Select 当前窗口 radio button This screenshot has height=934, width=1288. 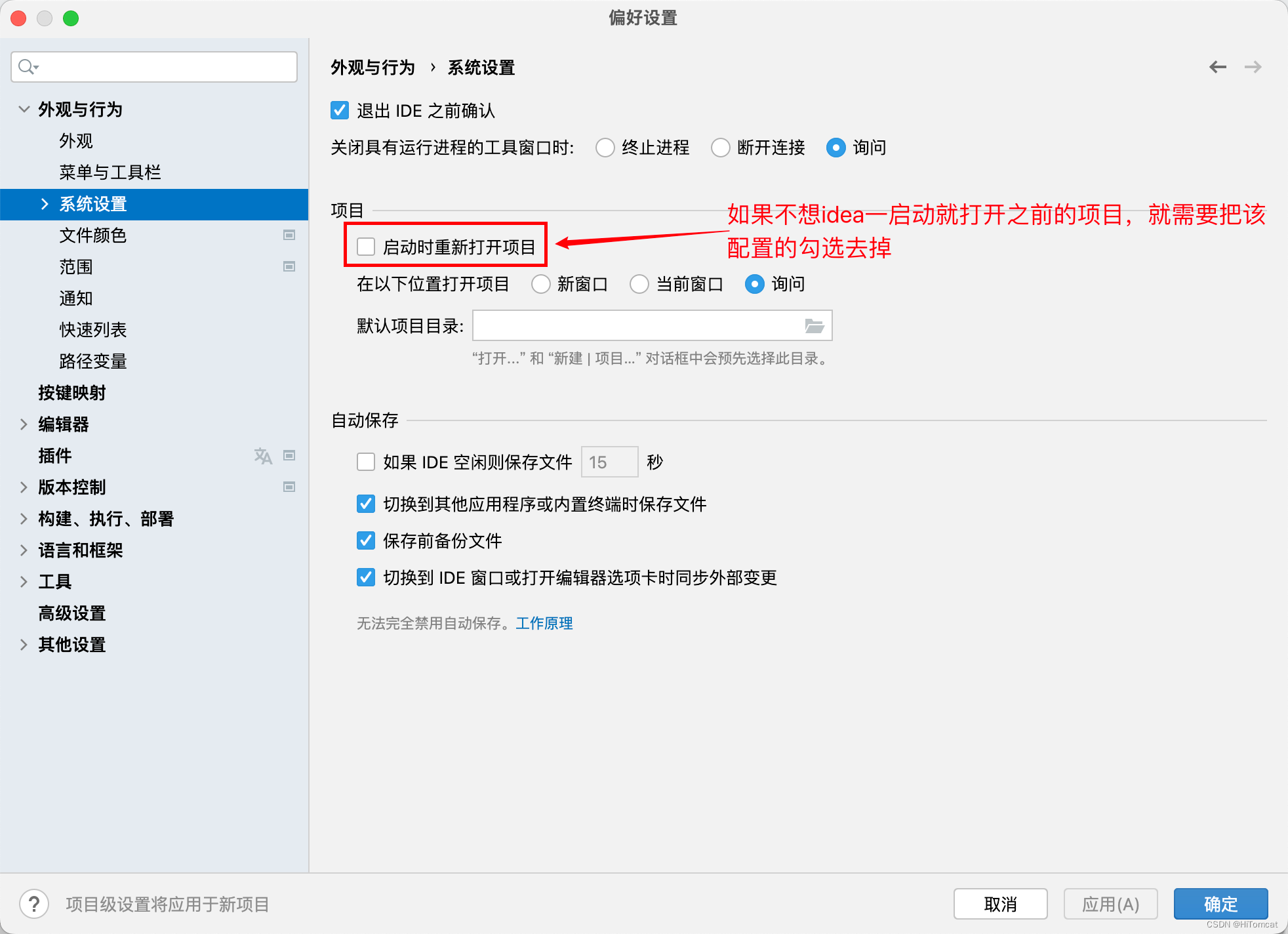639,284
